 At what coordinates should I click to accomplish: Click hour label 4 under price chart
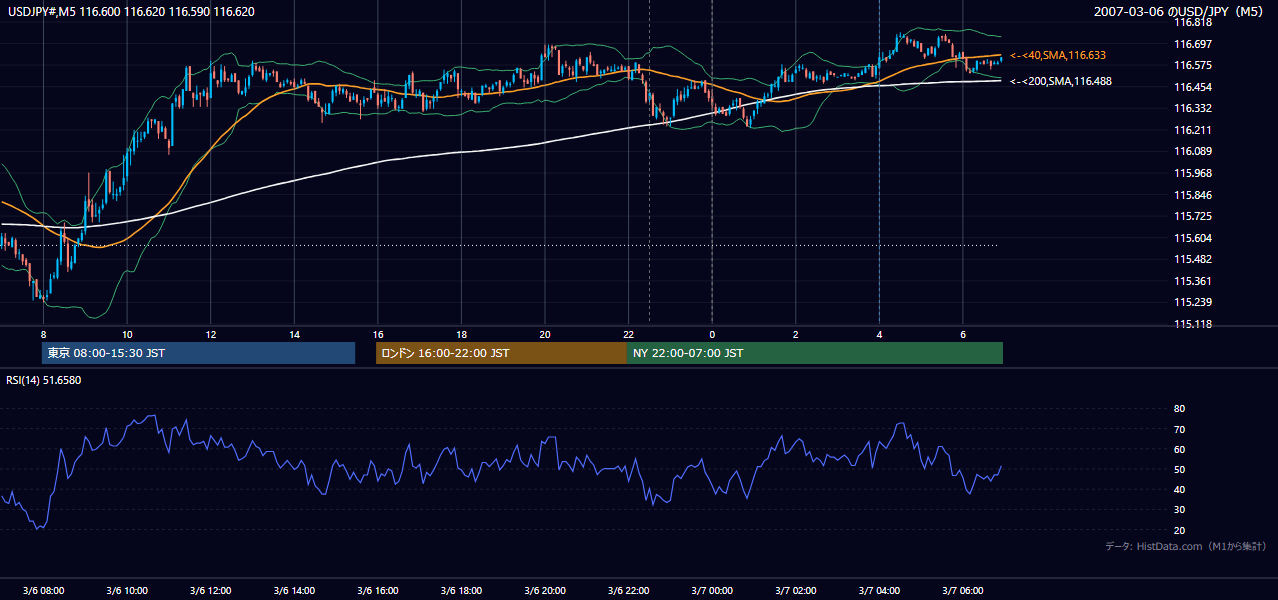879,334
